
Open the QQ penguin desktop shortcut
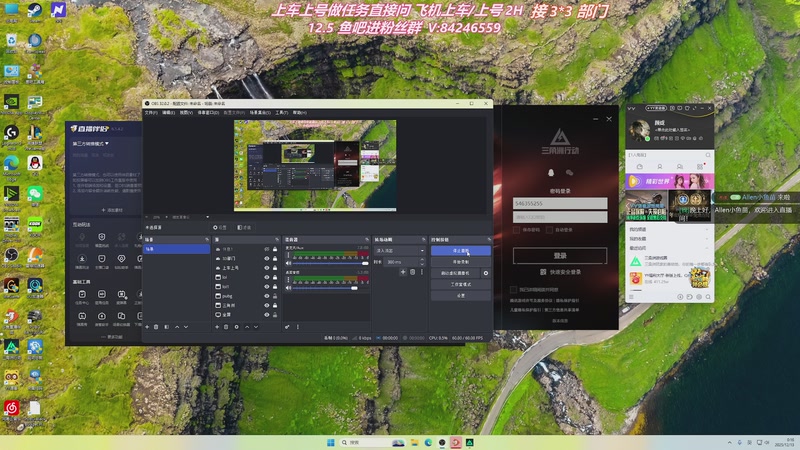[35, 164]
